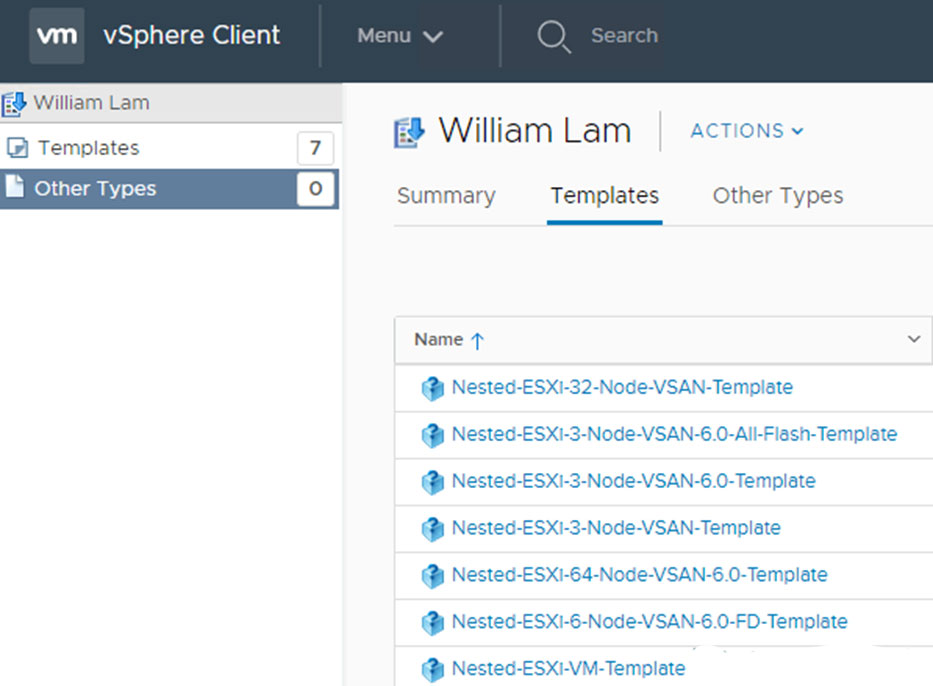This screenshot has height=686, width=933.
Task: Expand the ACTIONS dropdown
Action: click(x=746, y=131)
